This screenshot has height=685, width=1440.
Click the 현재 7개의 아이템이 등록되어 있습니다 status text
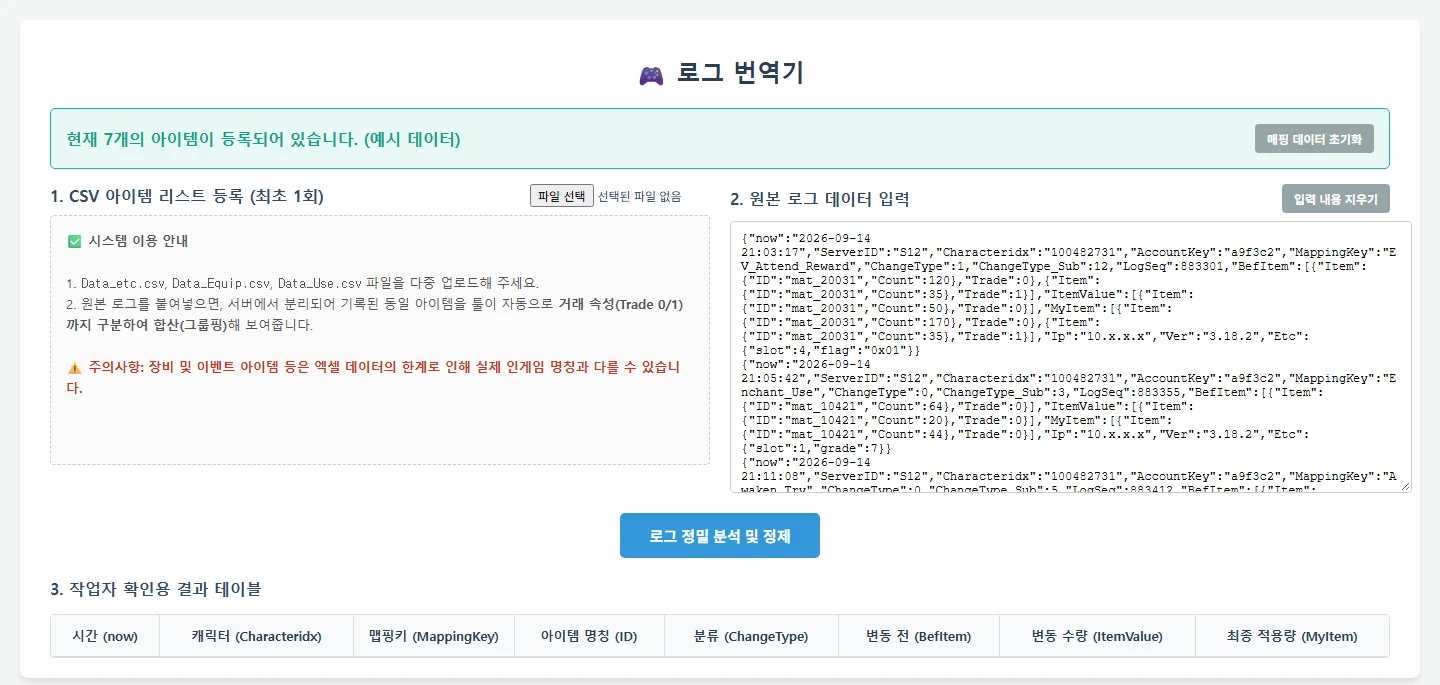pos(263,139)
